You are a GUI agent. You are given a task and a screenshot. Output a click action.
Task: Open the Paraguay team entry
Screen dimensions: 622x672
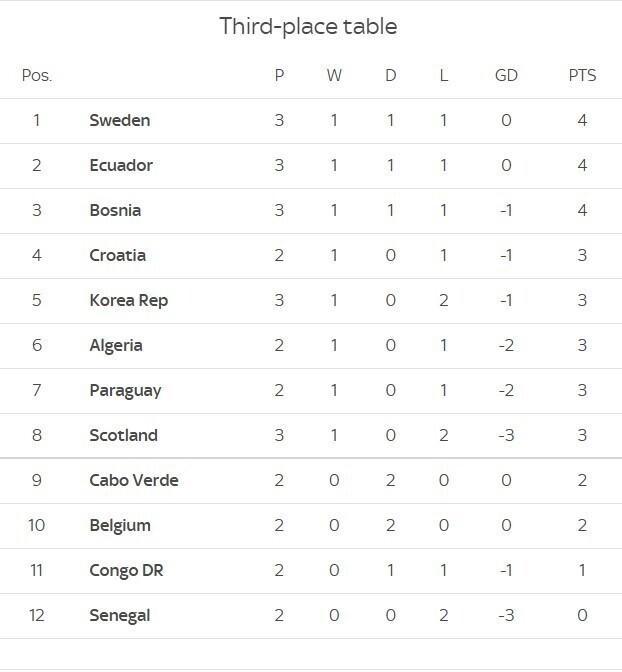point(125,390)
